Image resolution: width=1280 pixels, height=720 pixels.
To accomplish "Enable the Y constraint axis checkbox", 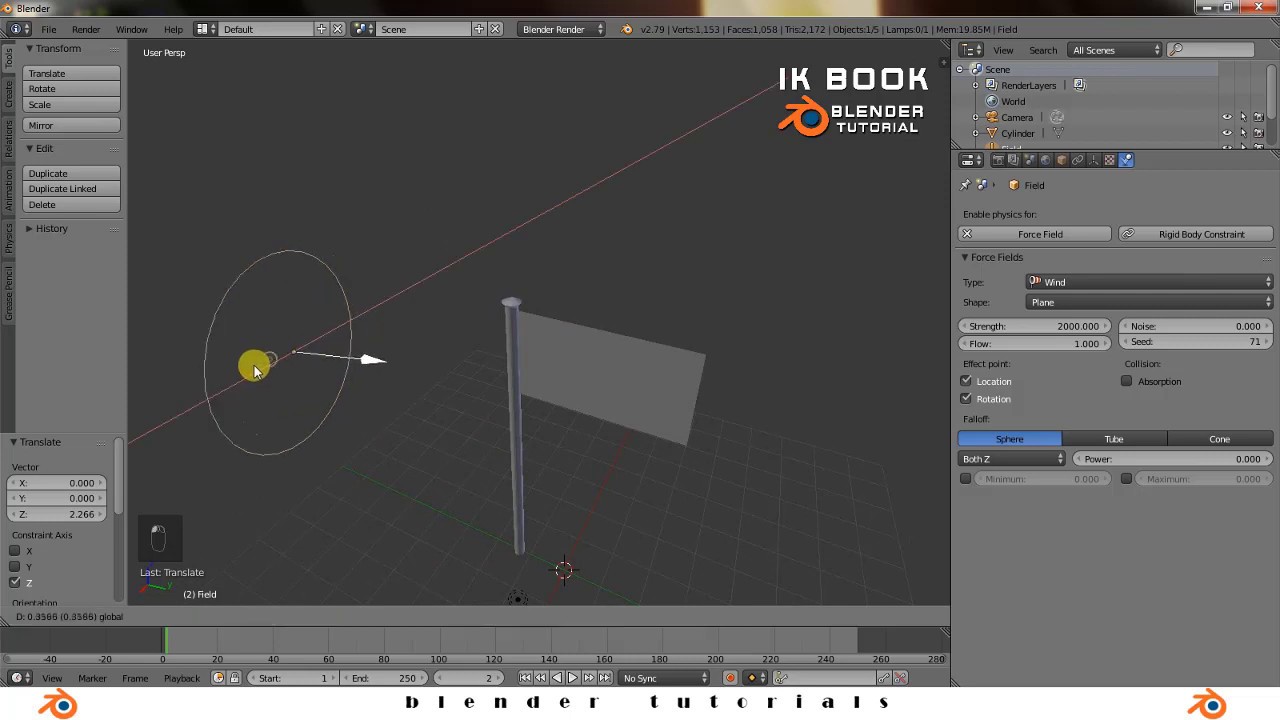I will 15,567.
